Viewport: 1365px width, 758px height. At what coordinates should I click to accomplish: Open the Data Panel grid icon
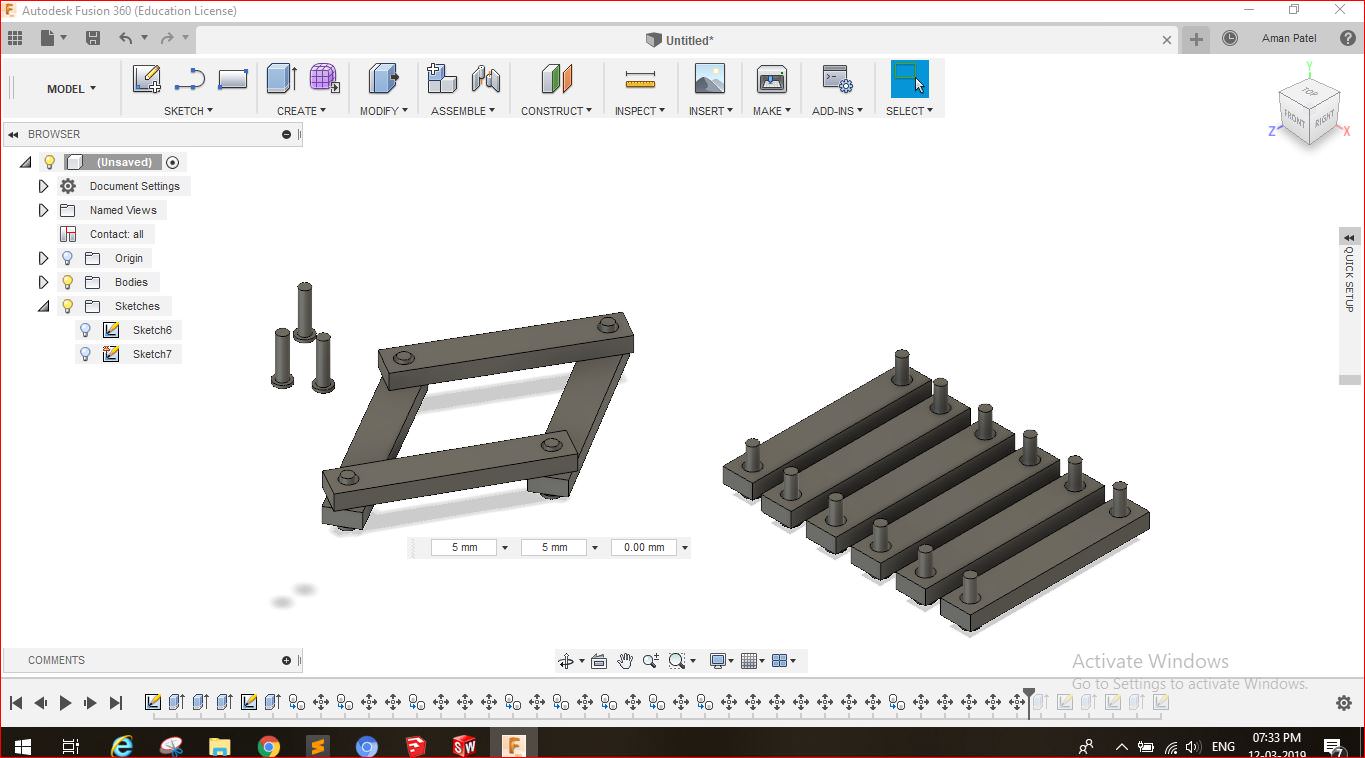pyautogui.click(x=15, y=38)
